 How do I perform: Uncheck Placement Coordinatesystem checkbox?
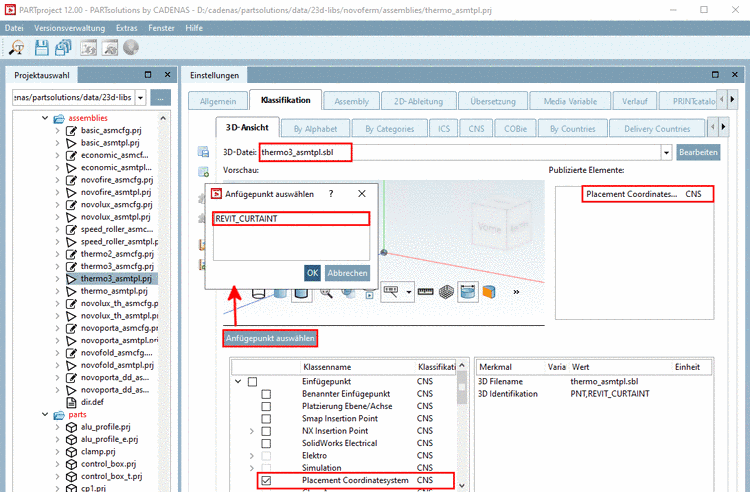pos(266,480)
